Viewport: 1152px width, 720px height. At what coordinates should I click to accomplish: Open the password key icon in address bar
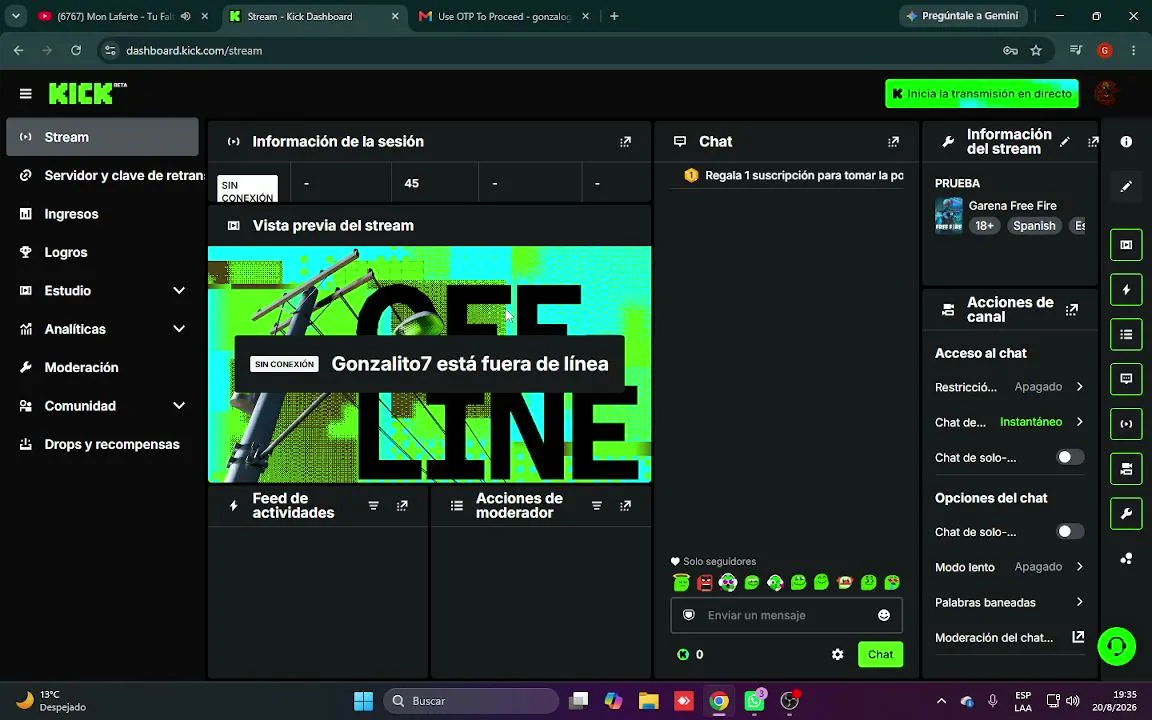point(1010,50)
